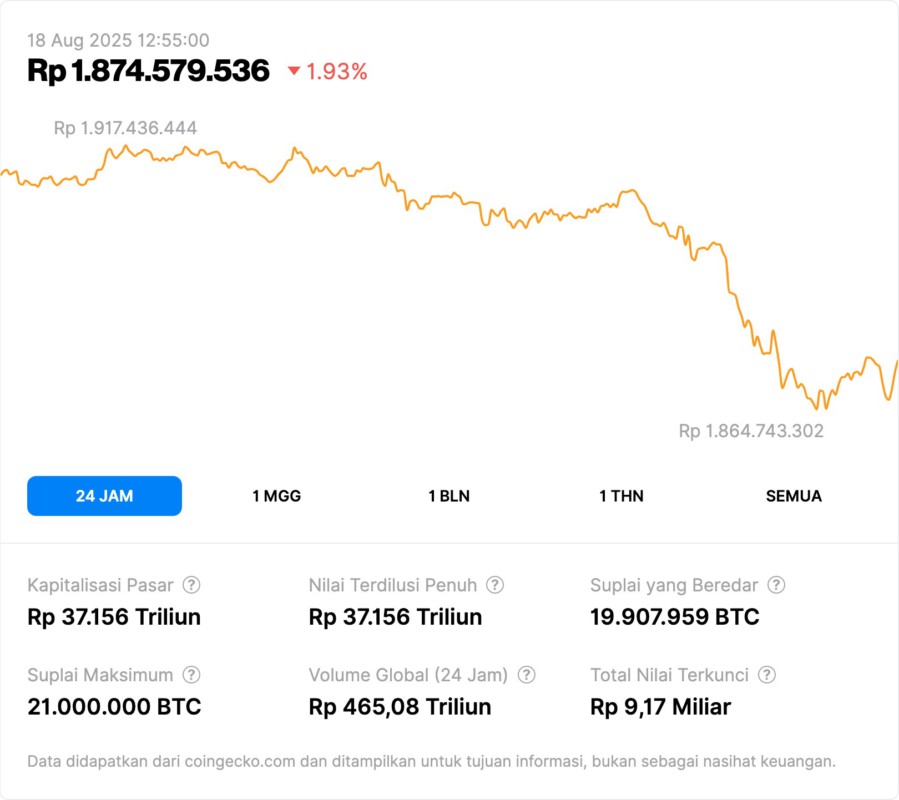
Task: Click info icon beside Nilai Terdilusi Penuh
Action: coord(495,585)
